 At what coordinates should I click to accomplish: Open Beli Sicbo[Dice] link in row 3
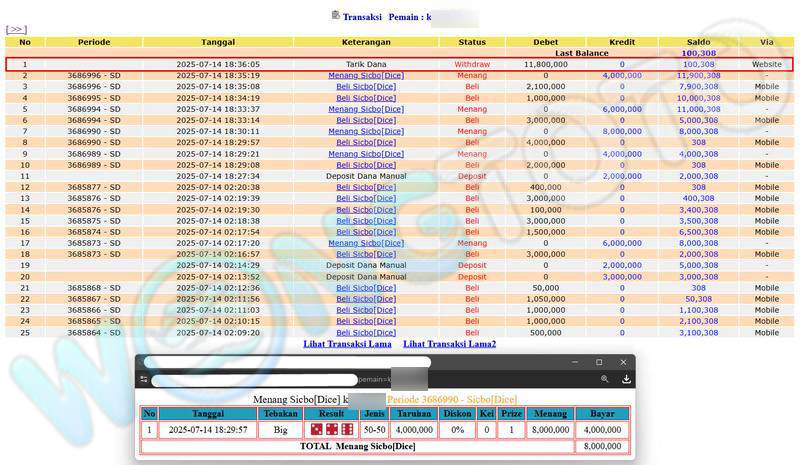click(366, 87)
